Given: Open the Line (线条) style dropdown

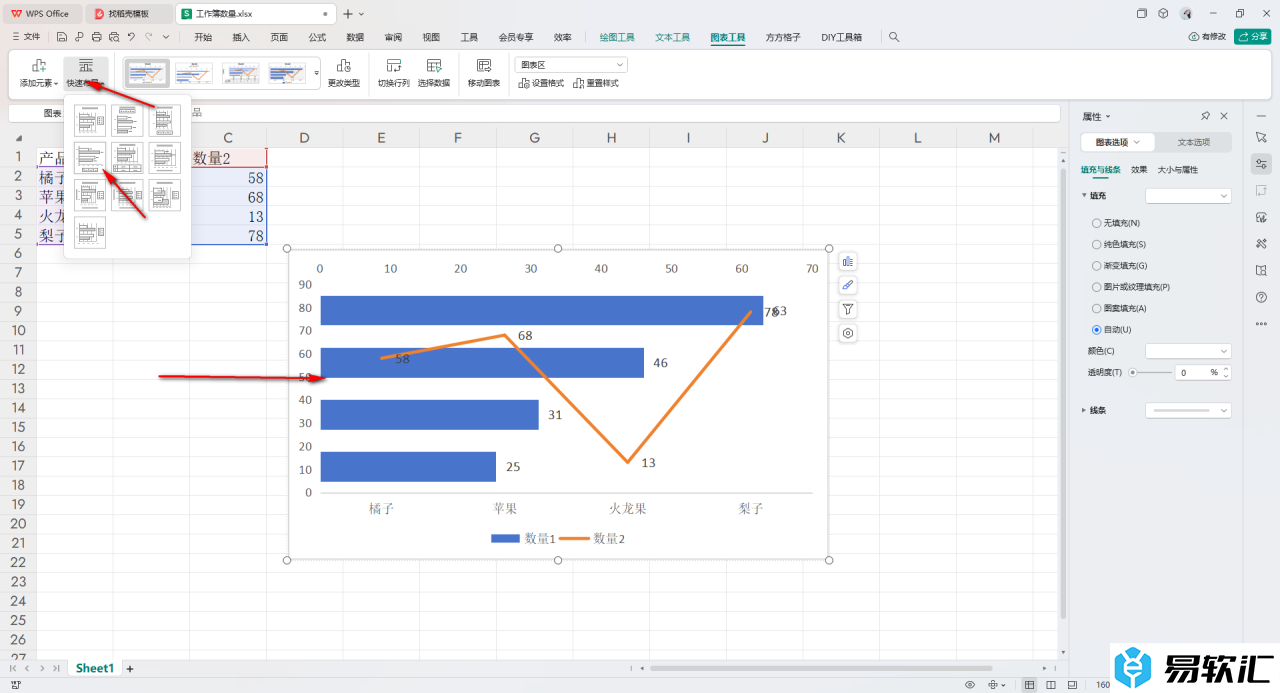Looking at the screenshot, I should 1188,410.
